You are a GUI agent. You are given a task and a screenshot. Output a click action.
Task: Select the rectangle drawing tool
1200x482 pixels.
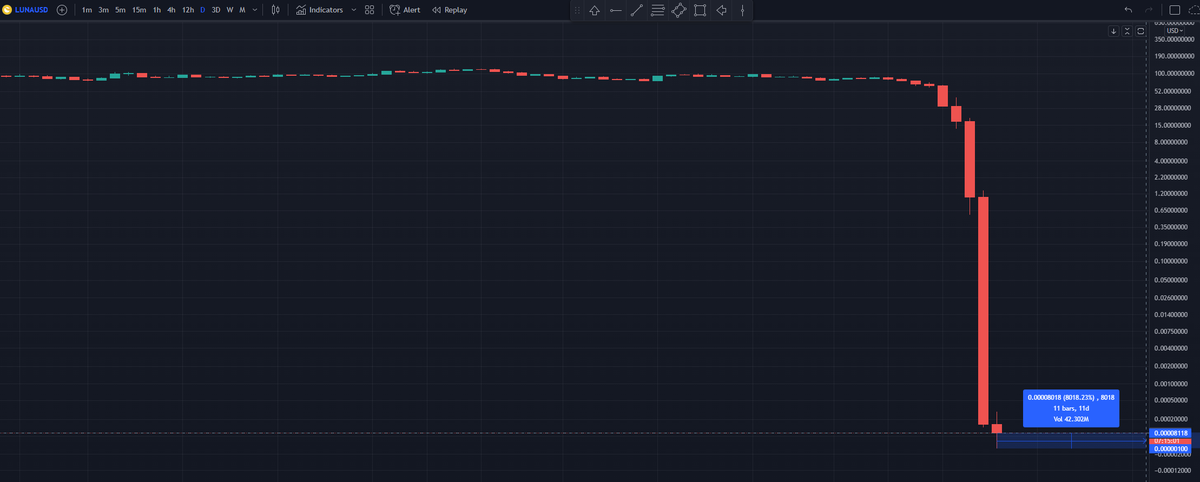[x=700, y=10]
